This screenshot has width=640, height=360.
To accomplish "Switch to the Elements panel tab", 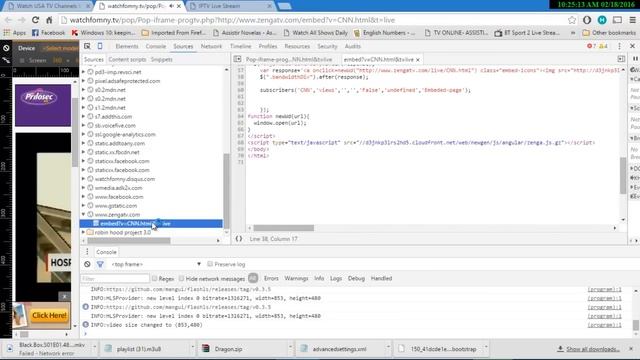I will point(127,46).
